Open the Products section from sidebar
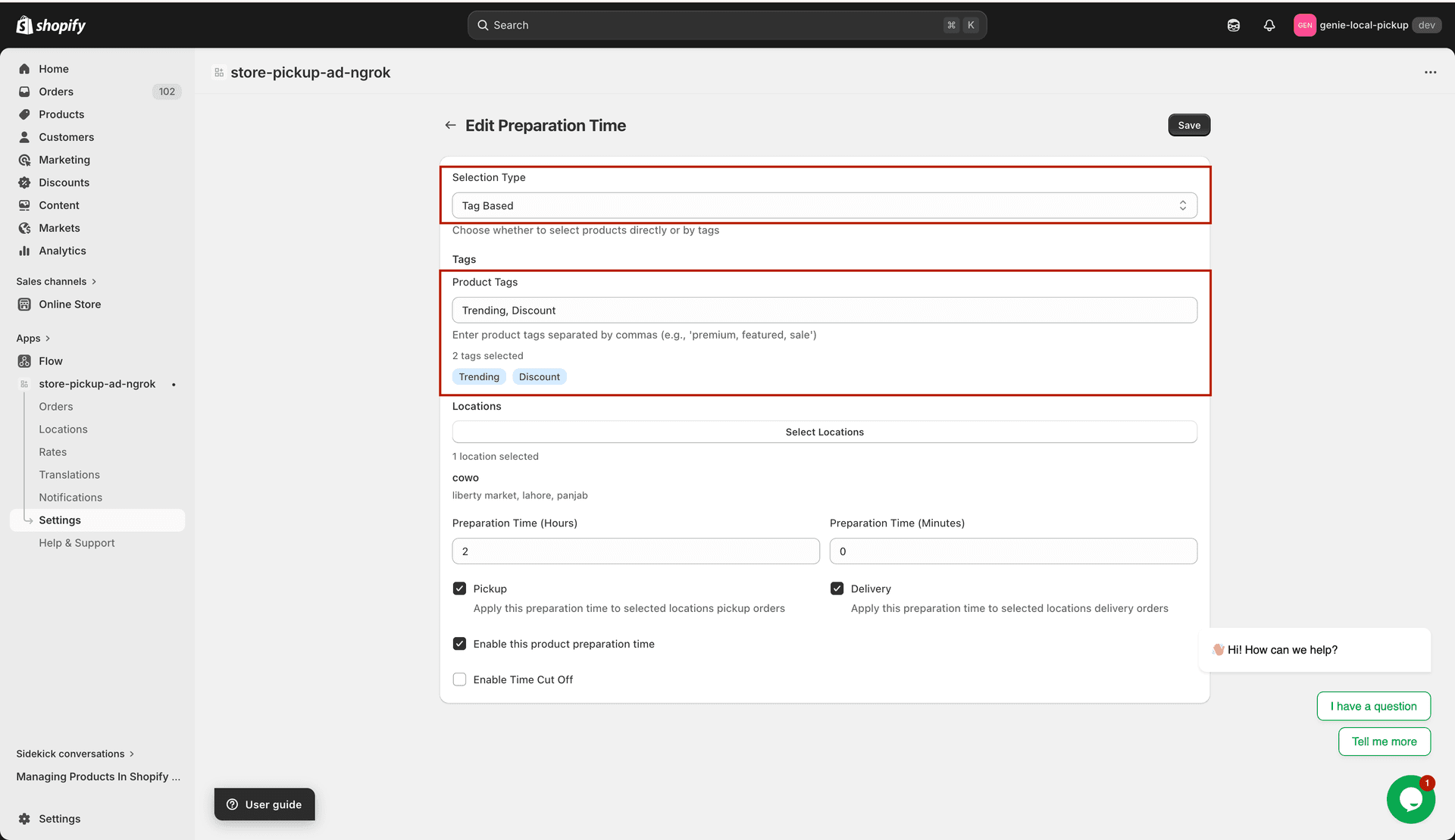 pos(61,114)
